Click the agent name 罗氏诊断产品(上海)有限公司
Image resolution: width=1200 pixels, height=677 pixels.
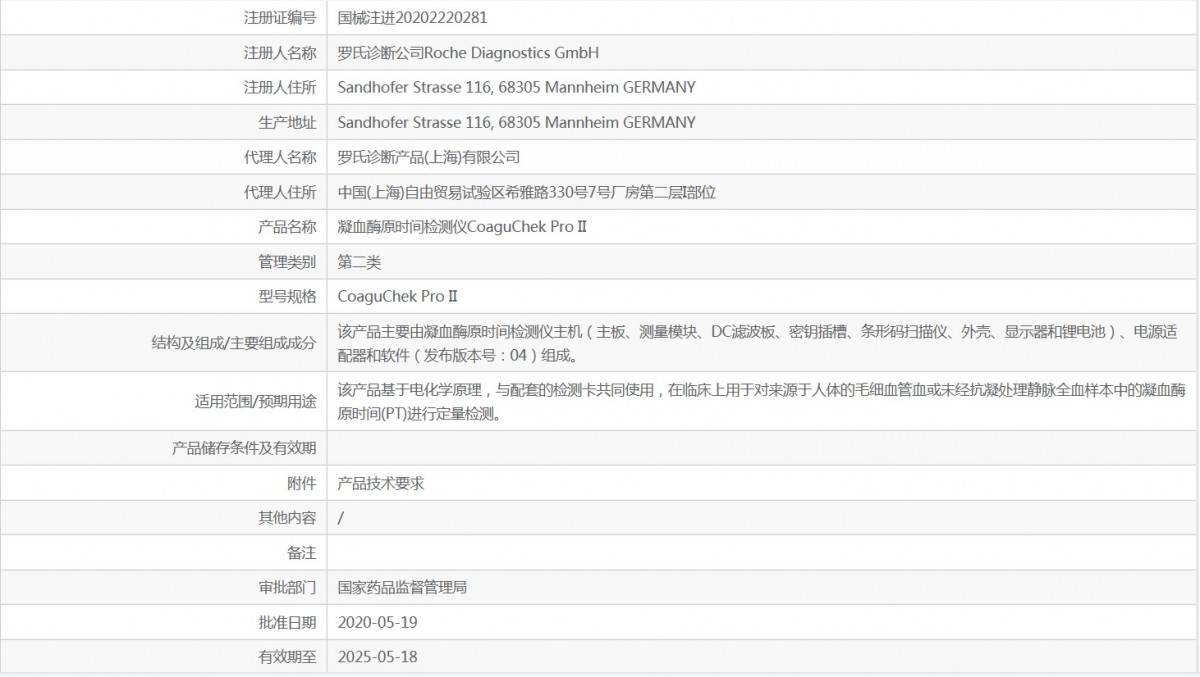tap(429, 157)
